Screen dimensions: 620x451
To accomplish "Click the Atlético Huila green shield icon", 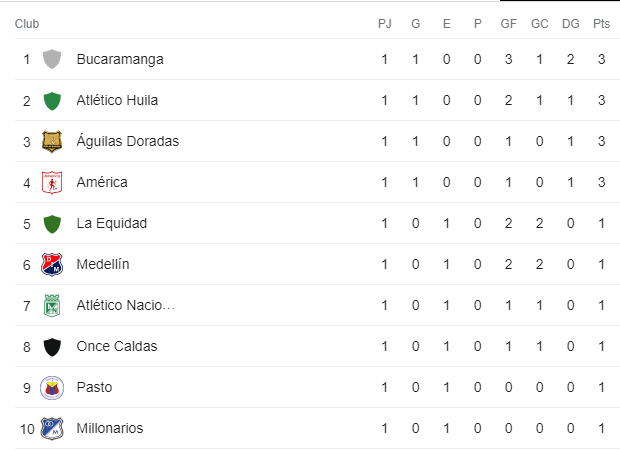I will pos(52,100).
